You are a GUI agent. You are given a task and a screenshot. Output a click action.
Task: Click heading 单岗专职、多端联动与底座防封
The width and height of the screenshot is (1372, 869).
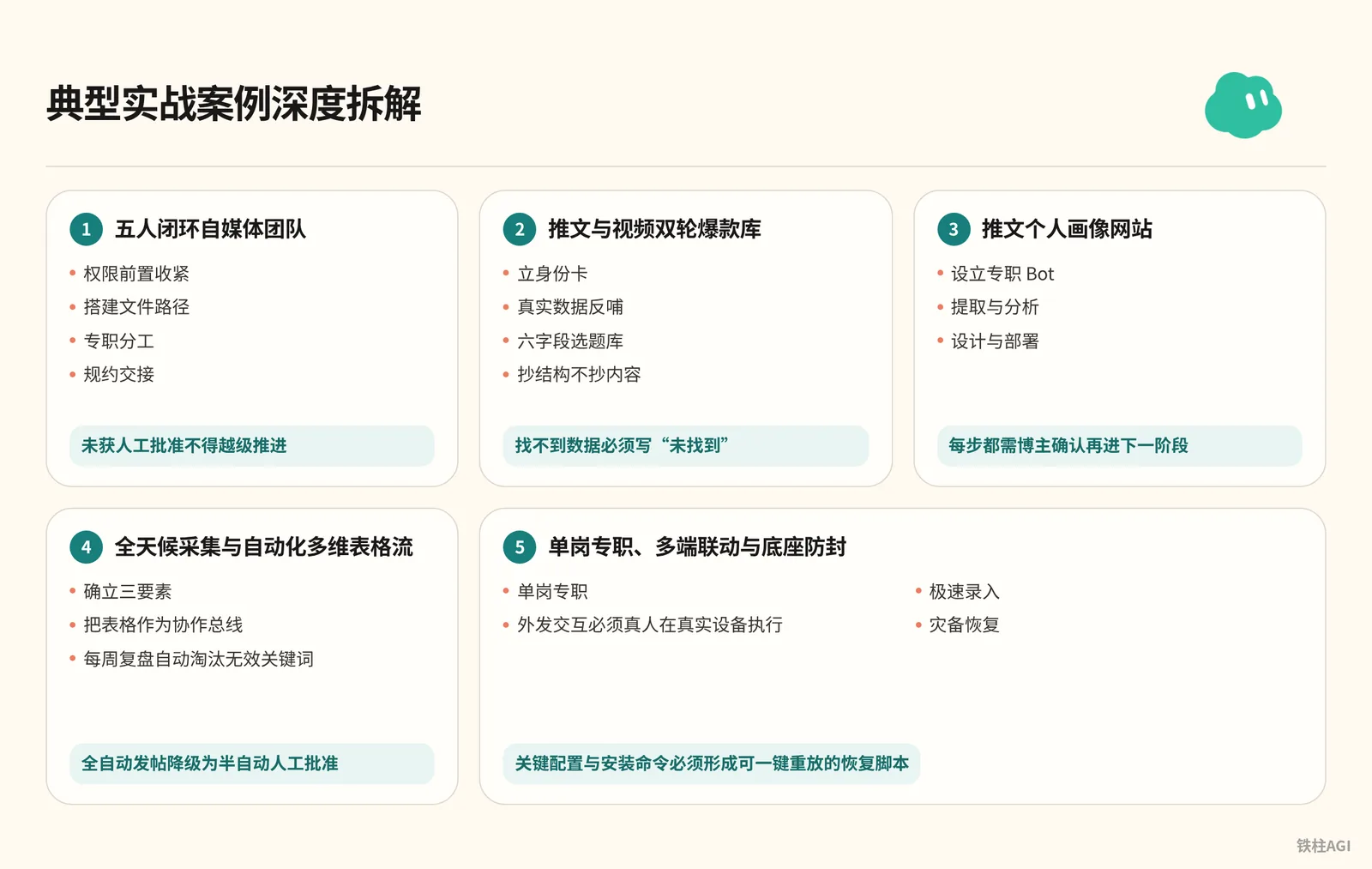click(x=697, y=547)
